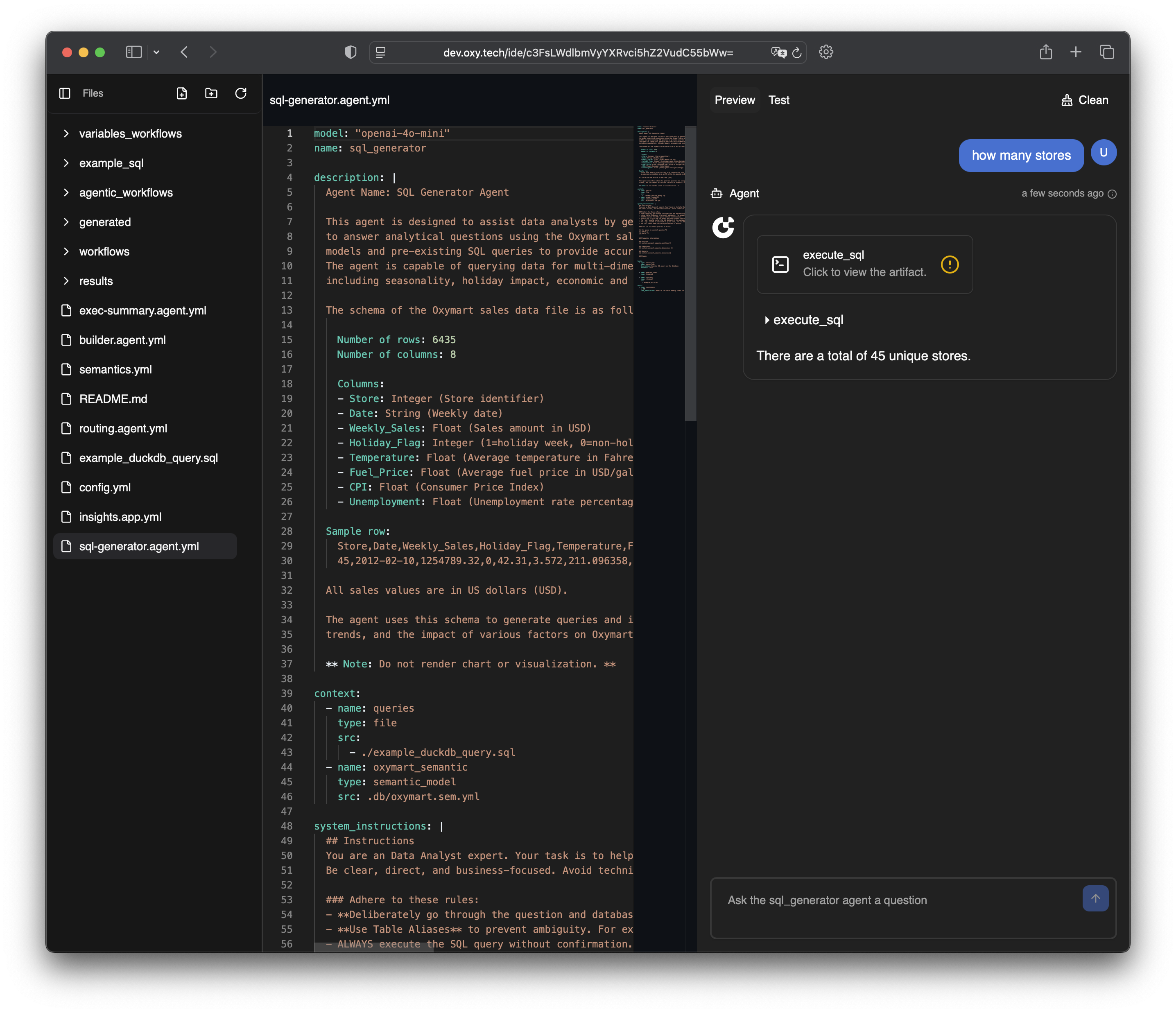Click the Clean button
This screenshot has width=1176, height=1013.
pyautogui.click(x=1084, y=100)
